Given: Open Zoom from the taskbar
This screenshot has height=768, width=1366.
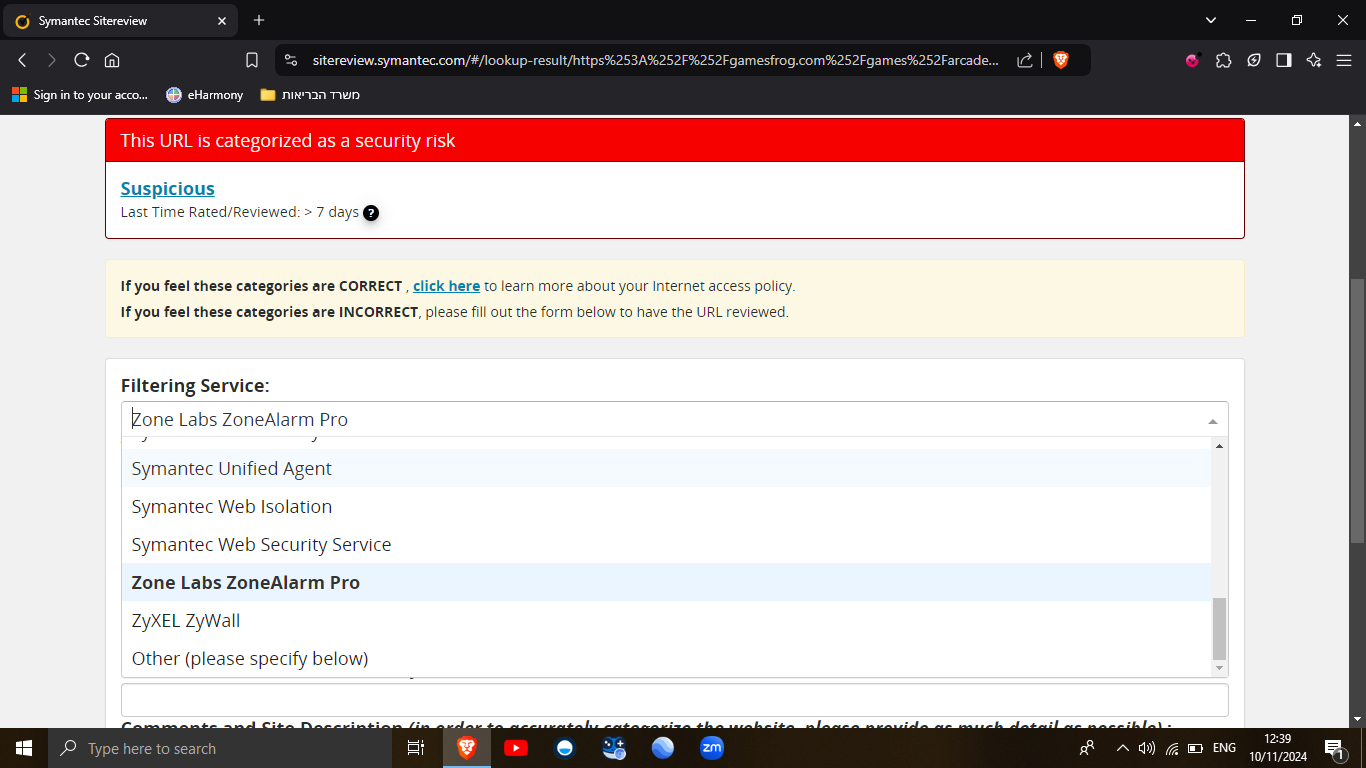Looking at the screenshot, I should pyautogui.click(x=712, y=748).
